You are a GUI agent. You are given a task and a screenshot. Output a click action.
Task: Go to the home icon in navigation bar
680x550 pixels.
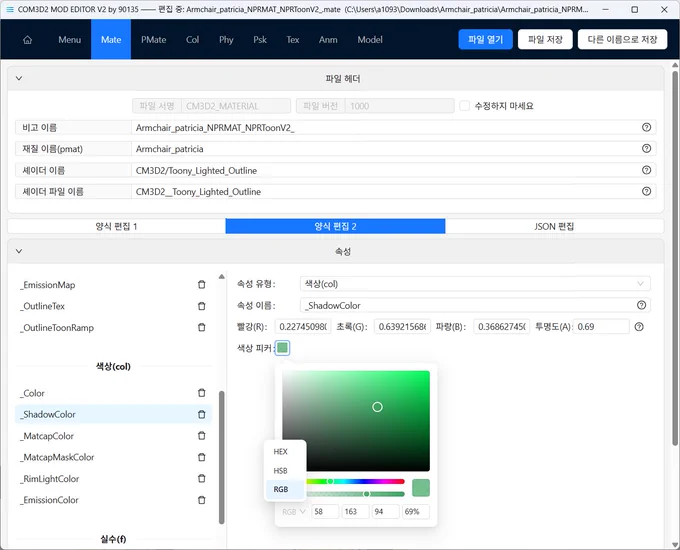coord(27,40)
